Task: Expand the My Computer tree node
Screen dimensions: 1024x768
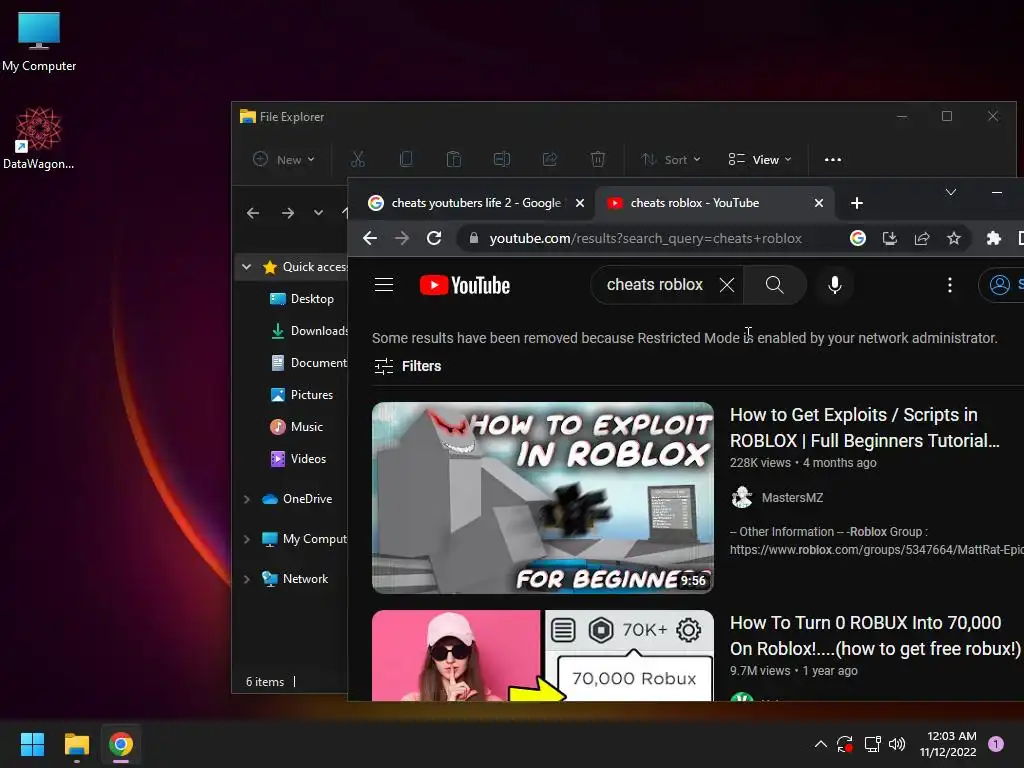Action: (246, 539)
